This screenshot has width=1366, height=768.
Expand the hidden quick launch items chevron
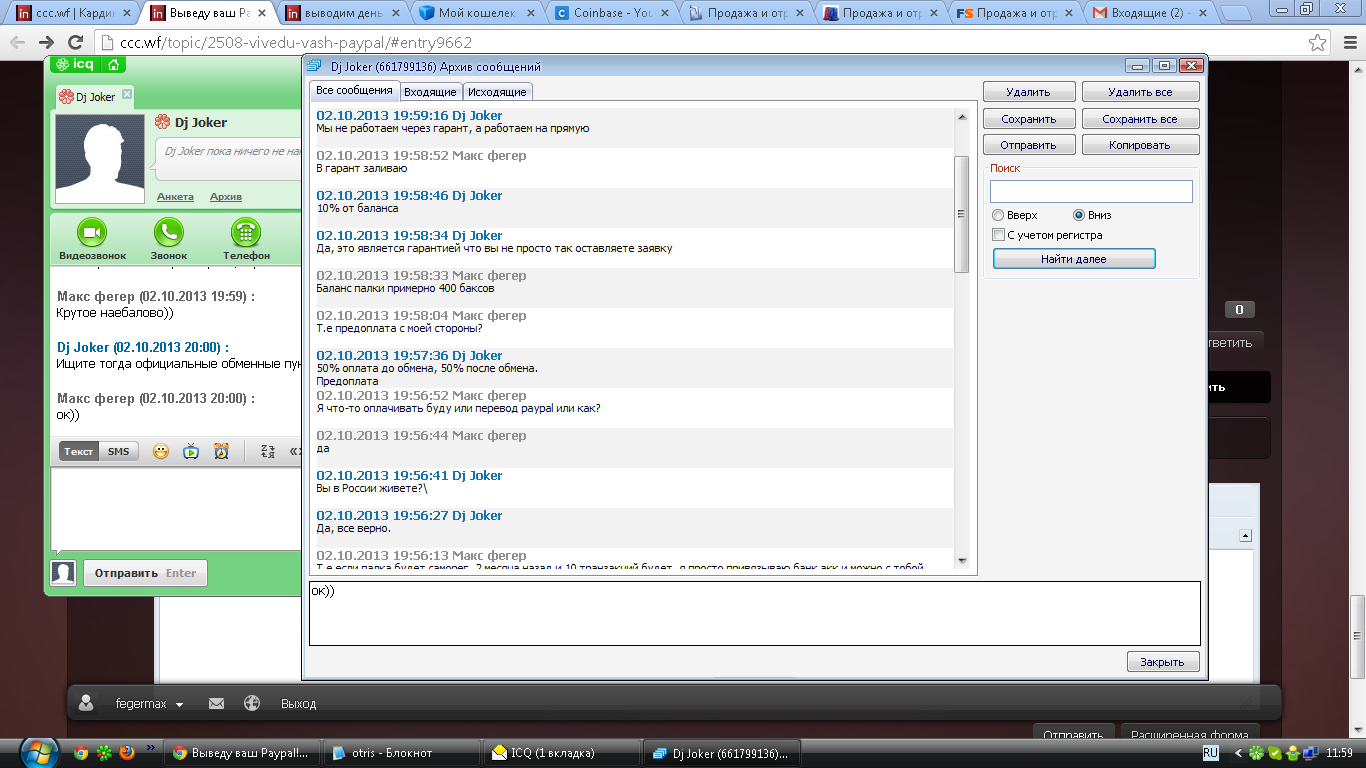point(151,747)
